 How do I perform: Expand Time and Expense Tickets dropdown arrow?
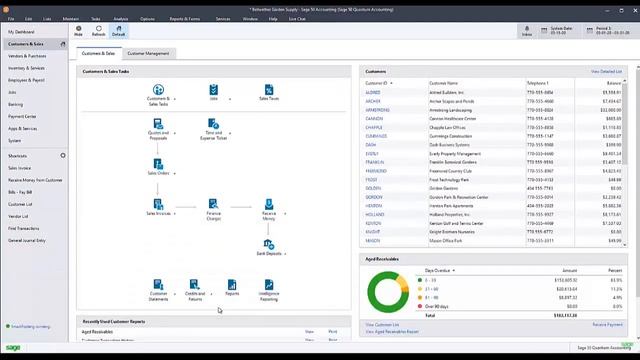pyautogui.click(x=230, y=133)
